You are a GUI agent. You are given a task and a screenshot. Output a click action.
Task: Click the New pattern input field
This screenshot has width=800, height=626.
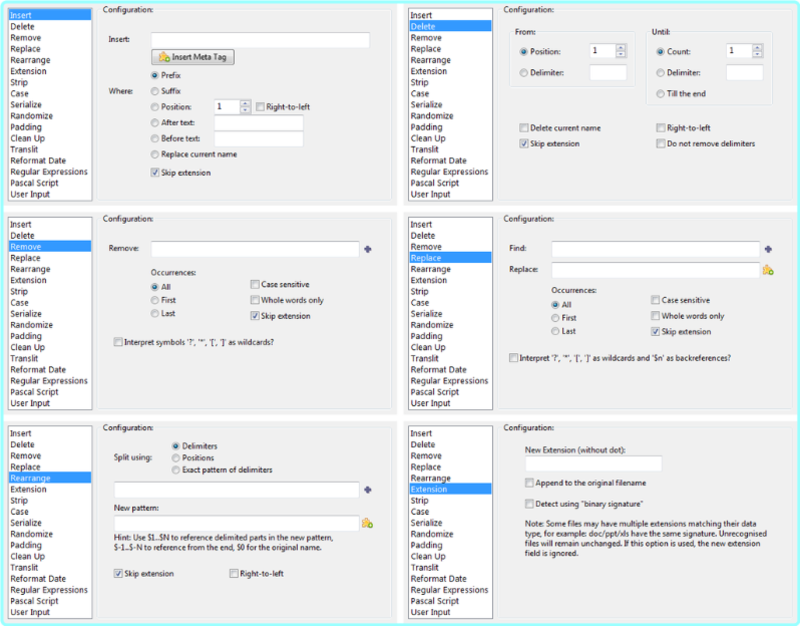click(237, 523)
